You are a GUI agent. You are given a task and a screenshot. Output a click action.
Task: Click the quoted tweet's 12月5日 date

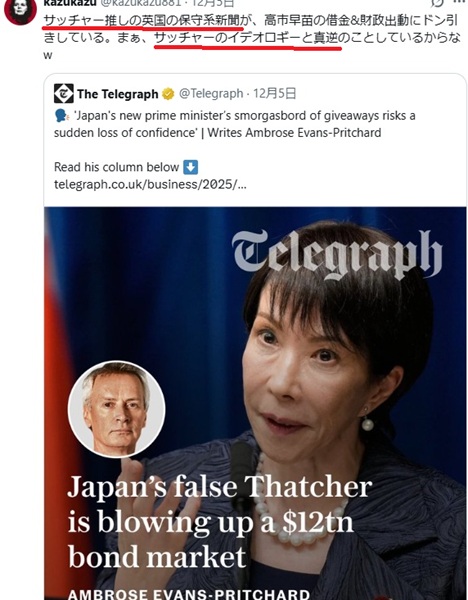[x=275, y=93]
